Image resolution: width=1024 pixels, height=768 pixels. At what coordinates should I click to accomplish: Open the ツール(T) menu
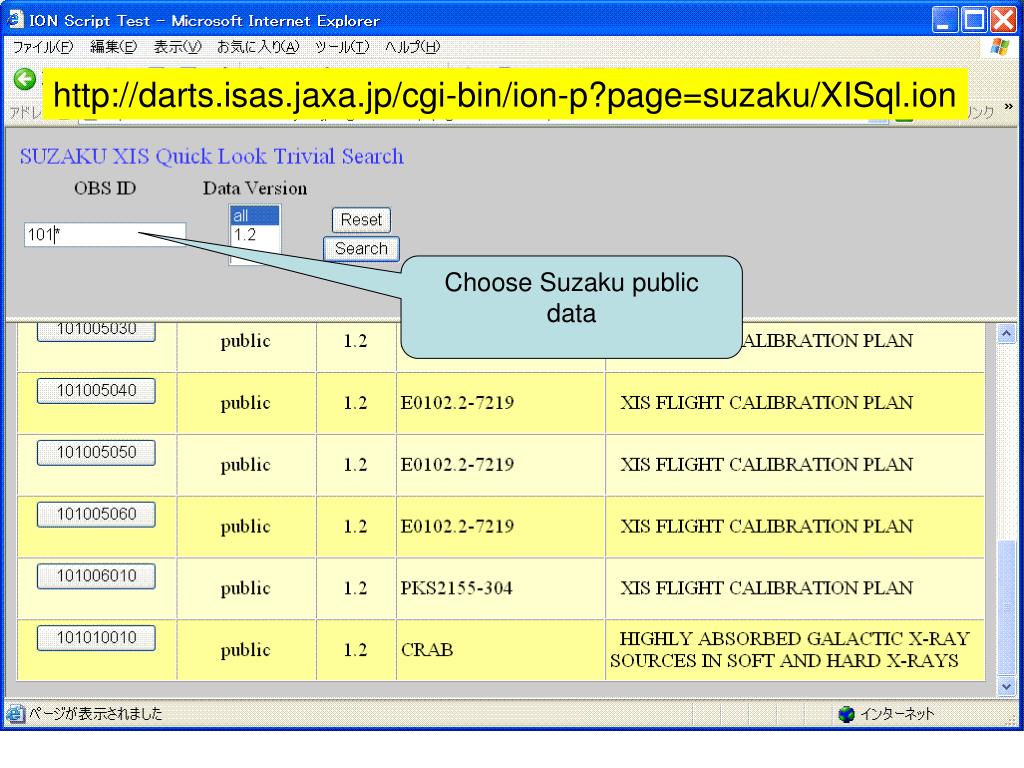pyautogui.click(x=342, y=47)
